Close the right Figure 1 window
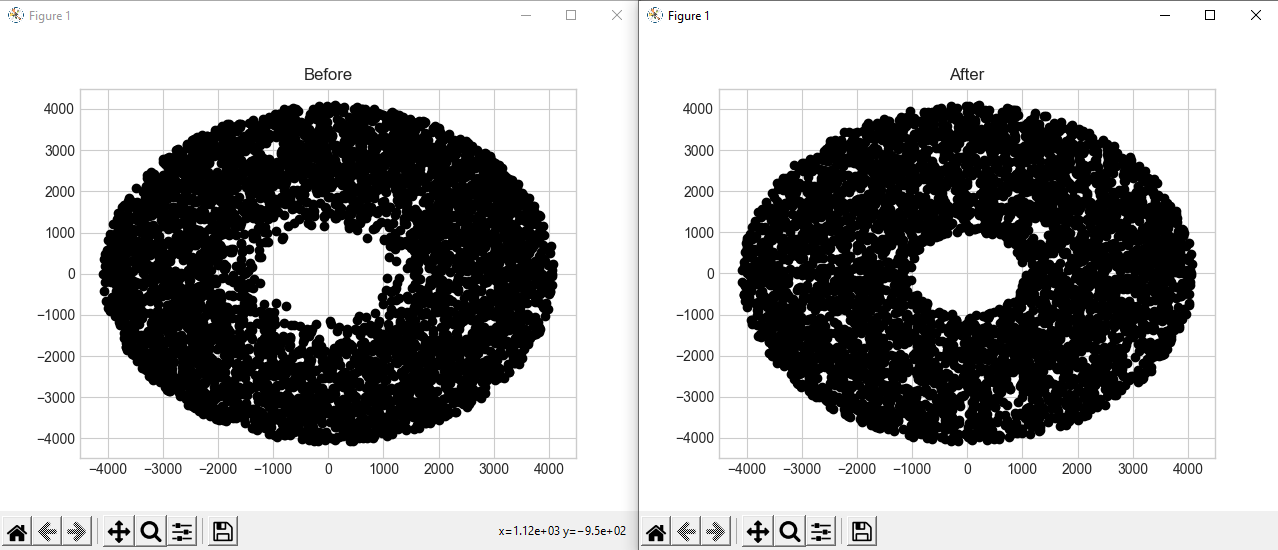Viewport: 1278px width, 550px height. (x=1256, y=15)
